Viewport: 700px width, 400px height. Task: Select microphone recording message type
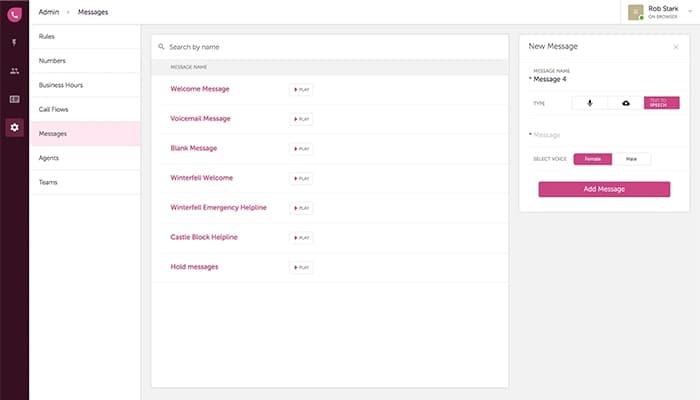tap(589, 103)
